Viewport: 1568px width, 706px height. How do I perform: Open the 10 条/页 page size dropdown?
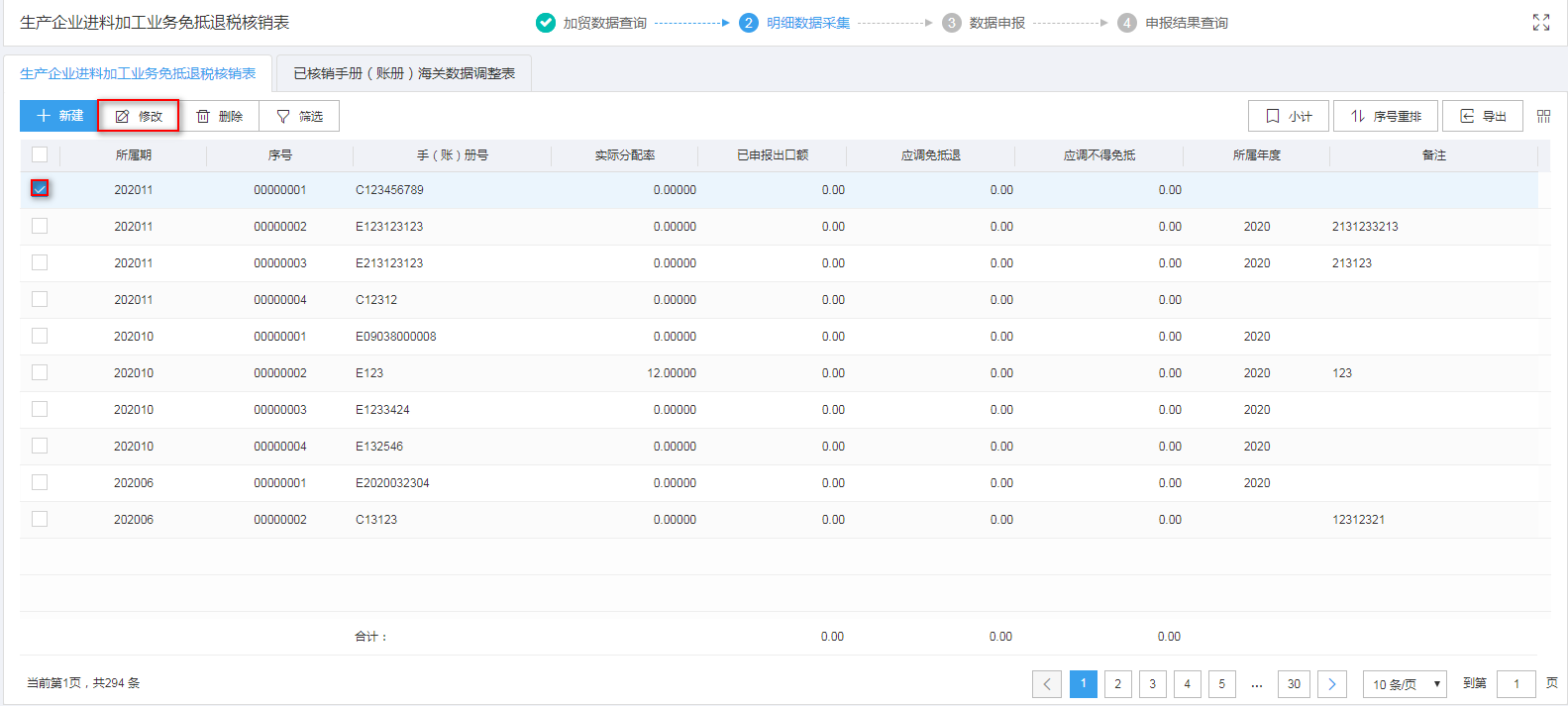click(1405, 684)
